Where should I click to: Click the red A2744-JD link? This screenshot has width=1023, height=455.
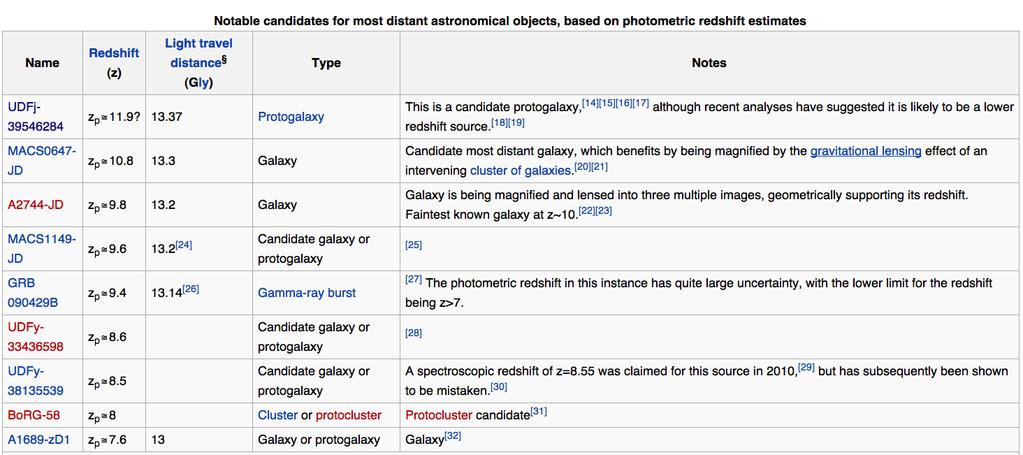(34, 205)
